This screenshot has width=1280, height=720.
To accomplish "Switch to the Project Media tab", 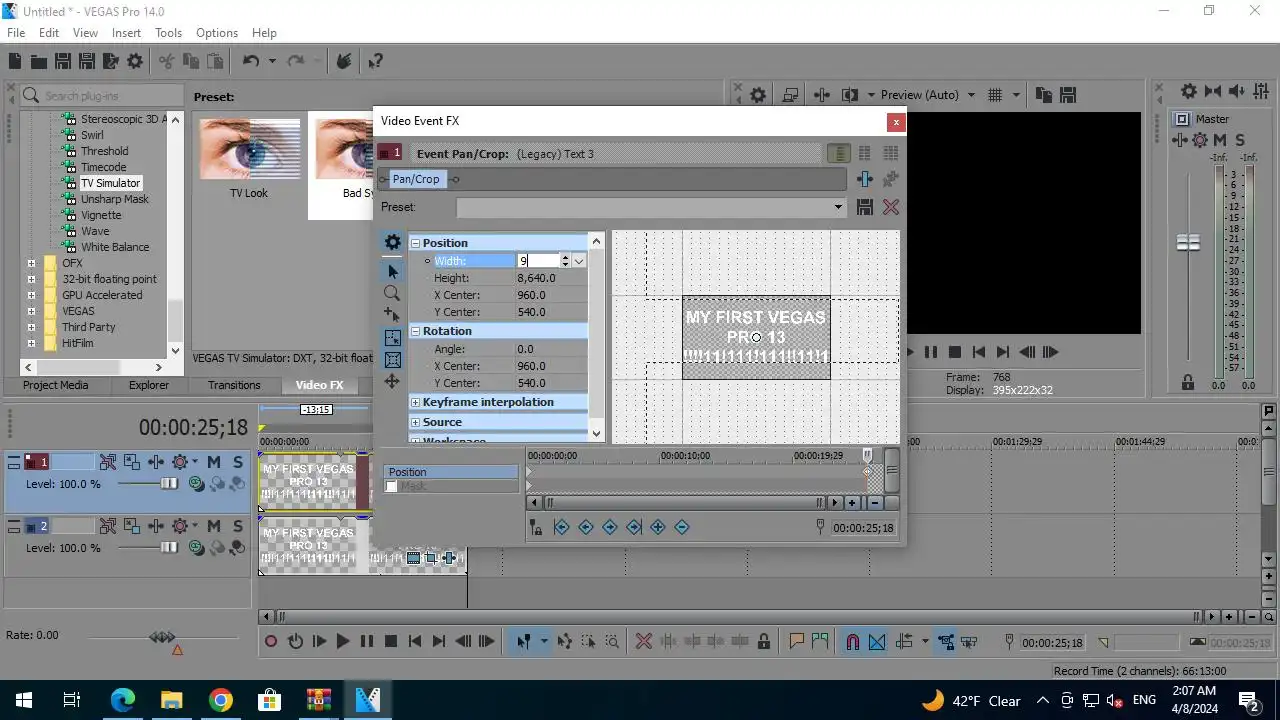I will point(56,385).
